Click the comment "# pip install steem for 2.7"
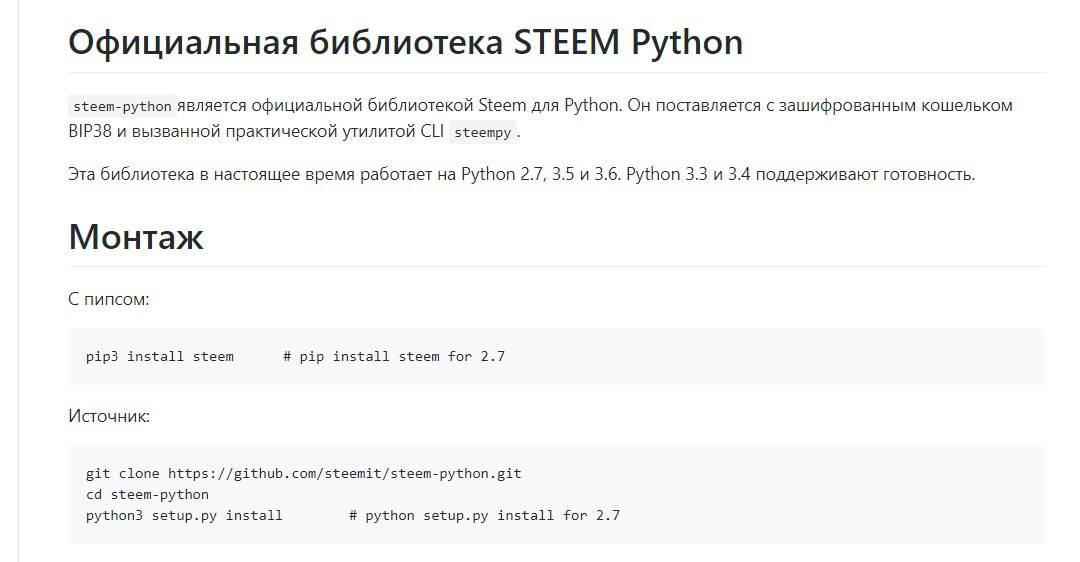 click(394, 357)
